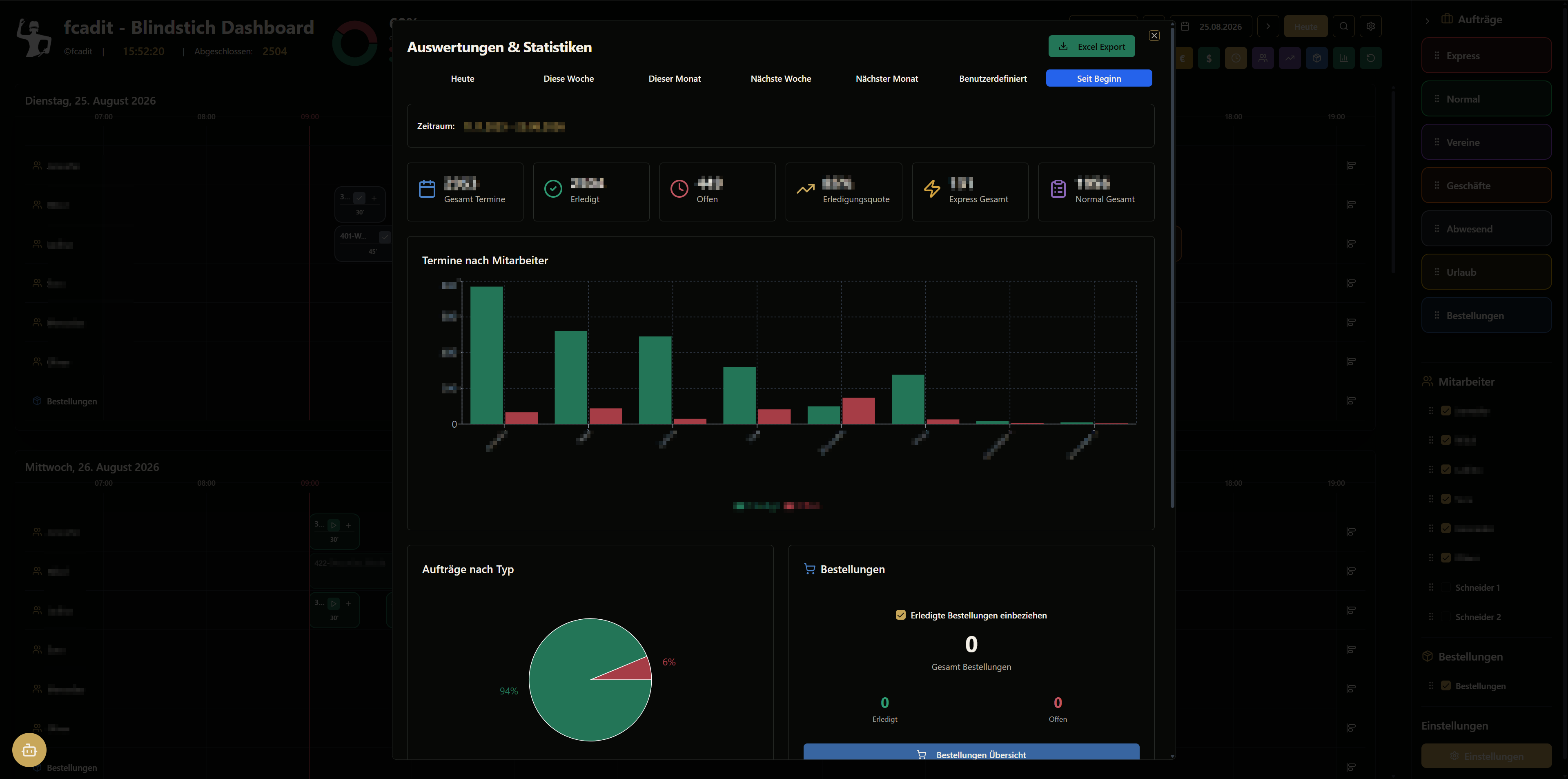The width and height of the screenshot is (1568, 779).
Task: Select the Express order type card
Action: 1486,56
